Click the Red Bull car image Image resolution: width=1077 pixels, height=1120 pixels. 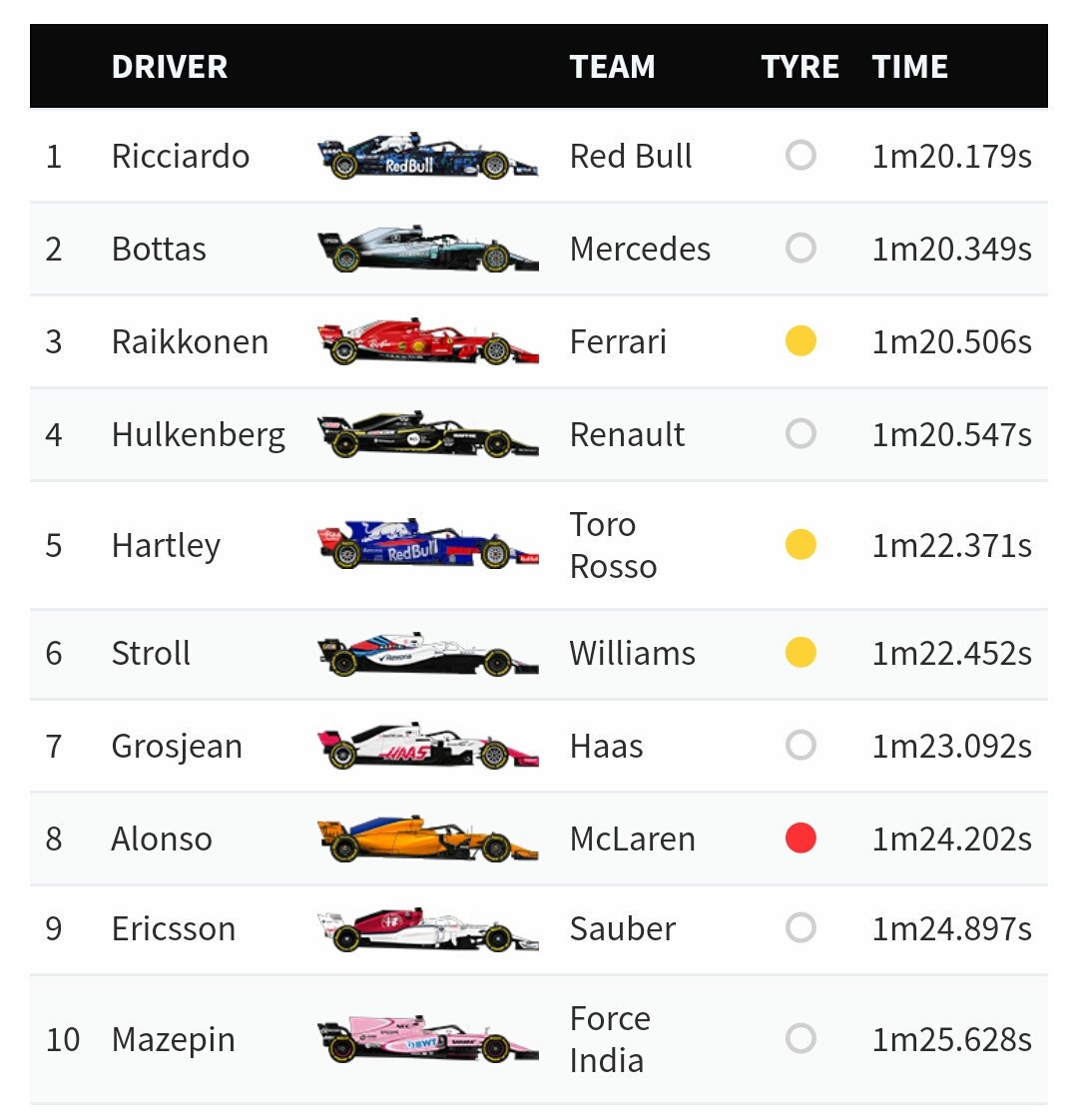pos(427,155)
